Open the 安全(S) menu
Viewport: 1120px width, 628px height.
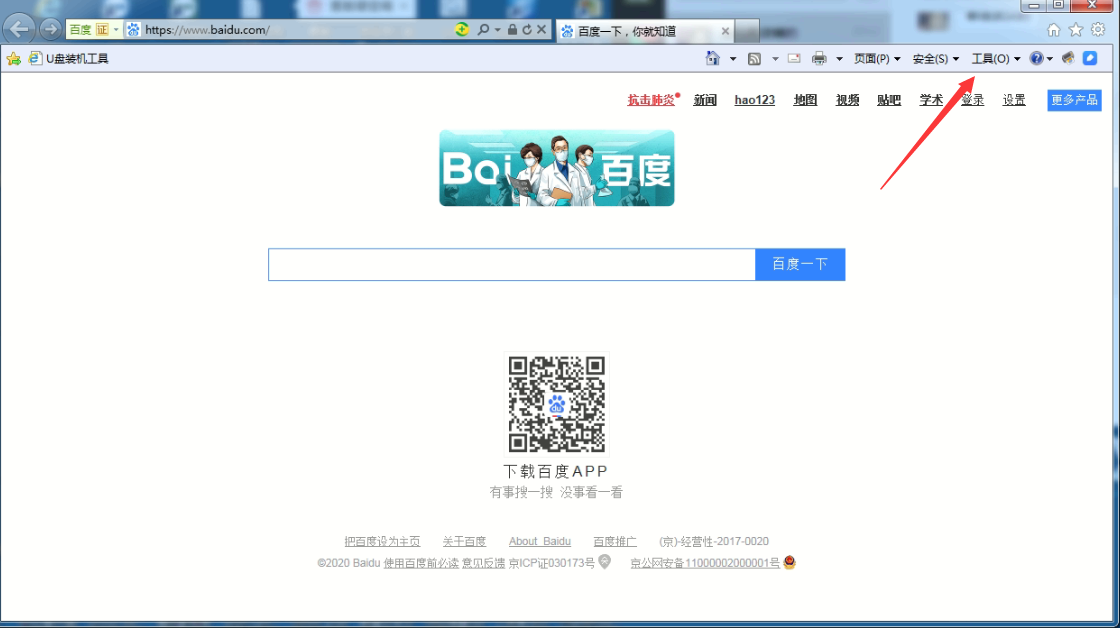(x=936, y=59)
